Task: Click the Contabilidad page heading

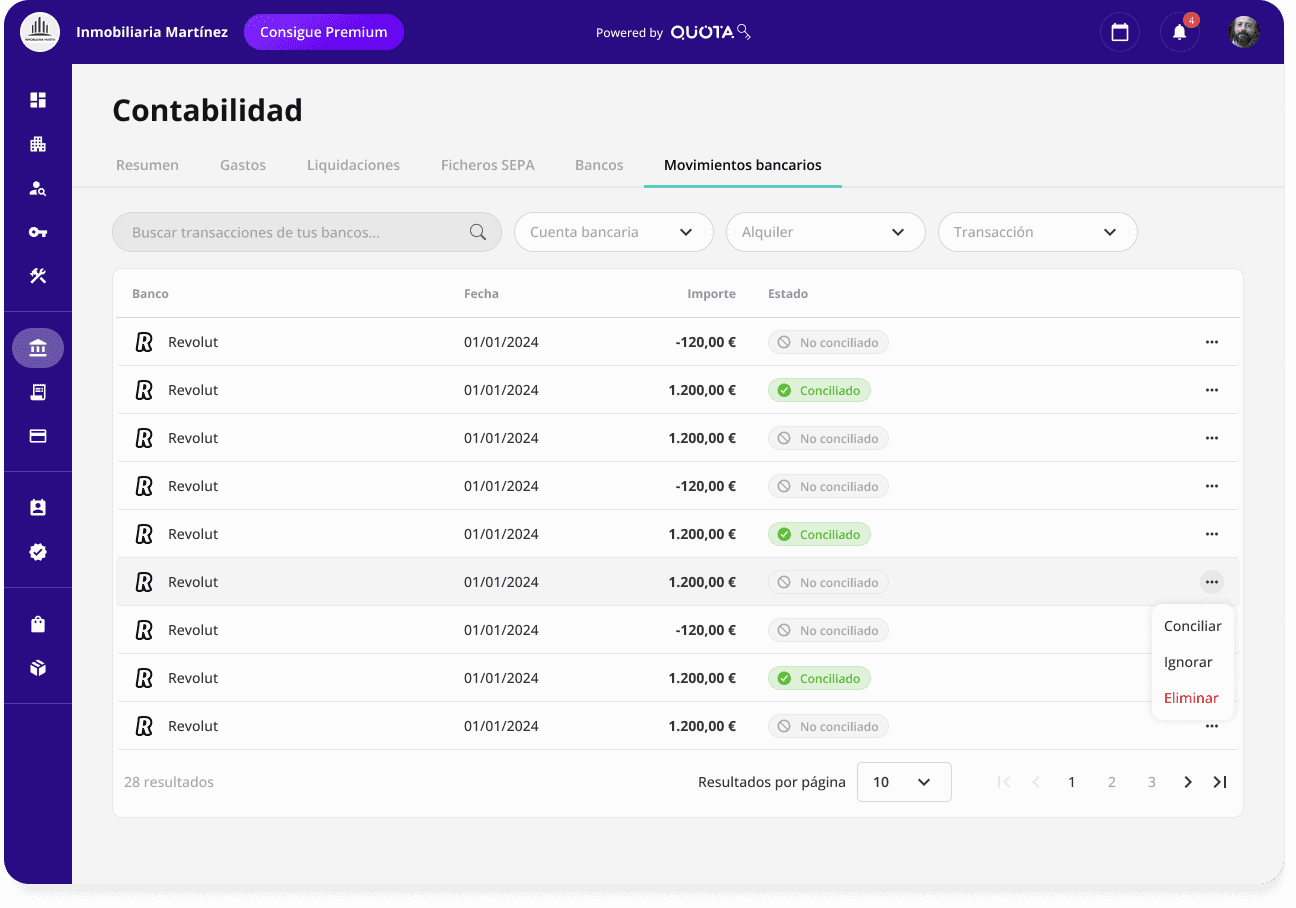Action: click(x=208, y=110)
